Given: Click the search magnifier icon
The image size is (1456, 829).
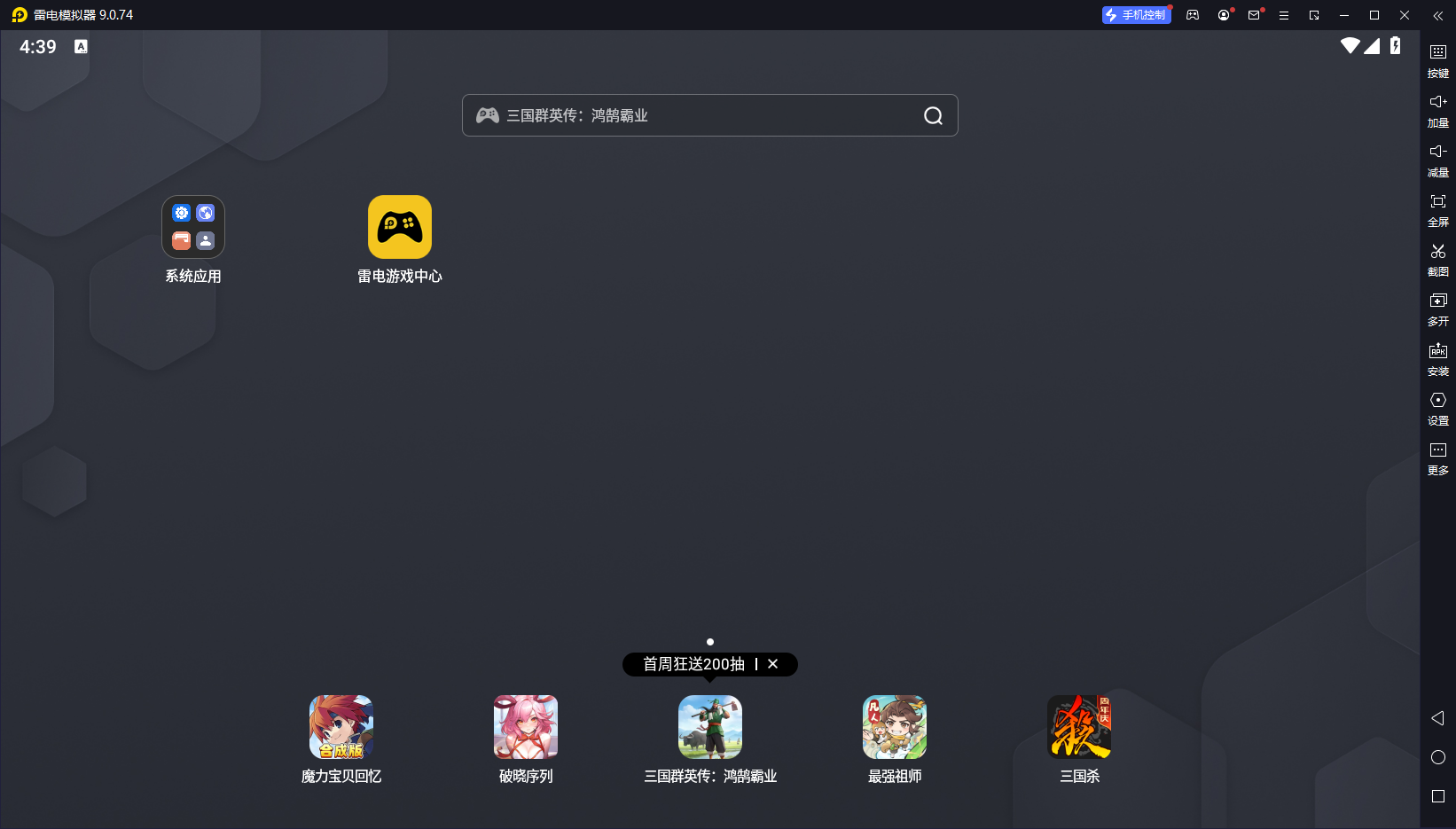Looking at the screenshot, I should [x=933, y=116].
